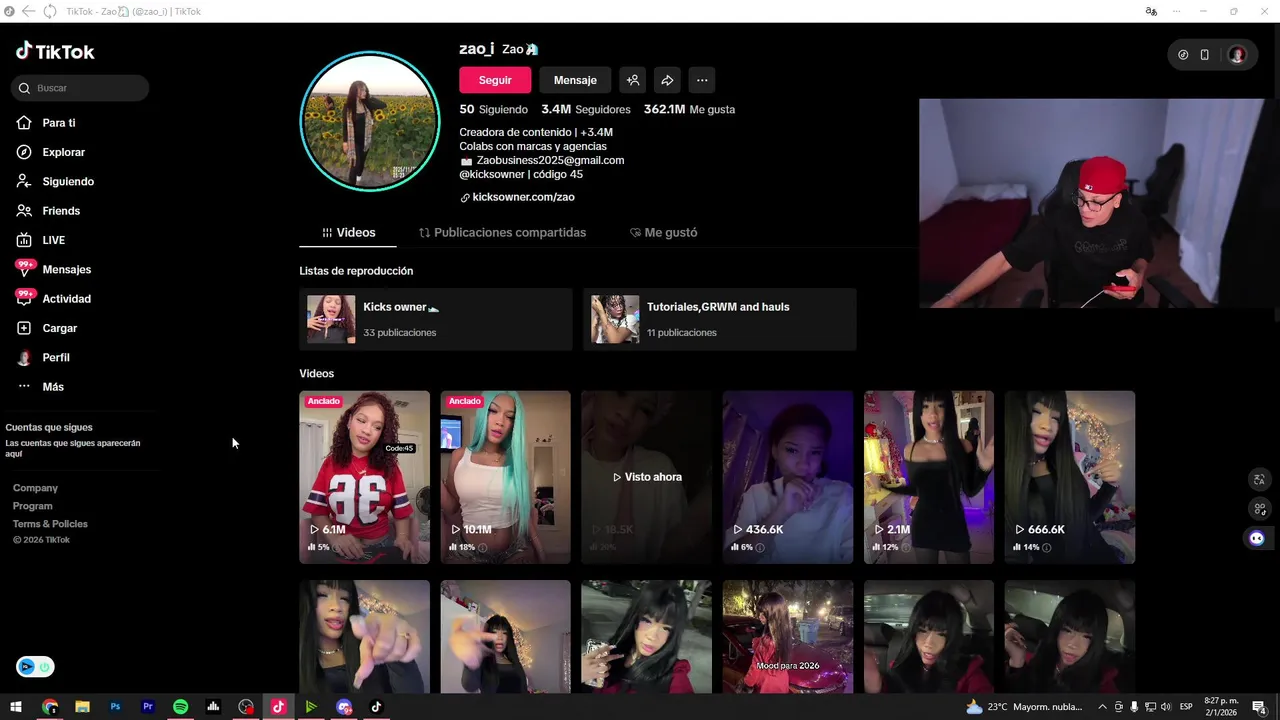Viewport: 1280px width, 720px height.
Task: Go back with the title bar arrow
Action: tap(28, 11)
